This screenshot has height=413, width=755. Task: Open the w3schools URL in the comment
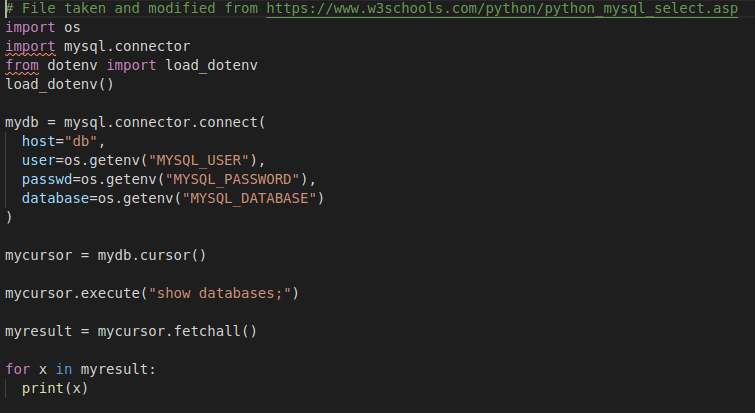point(502,8)
